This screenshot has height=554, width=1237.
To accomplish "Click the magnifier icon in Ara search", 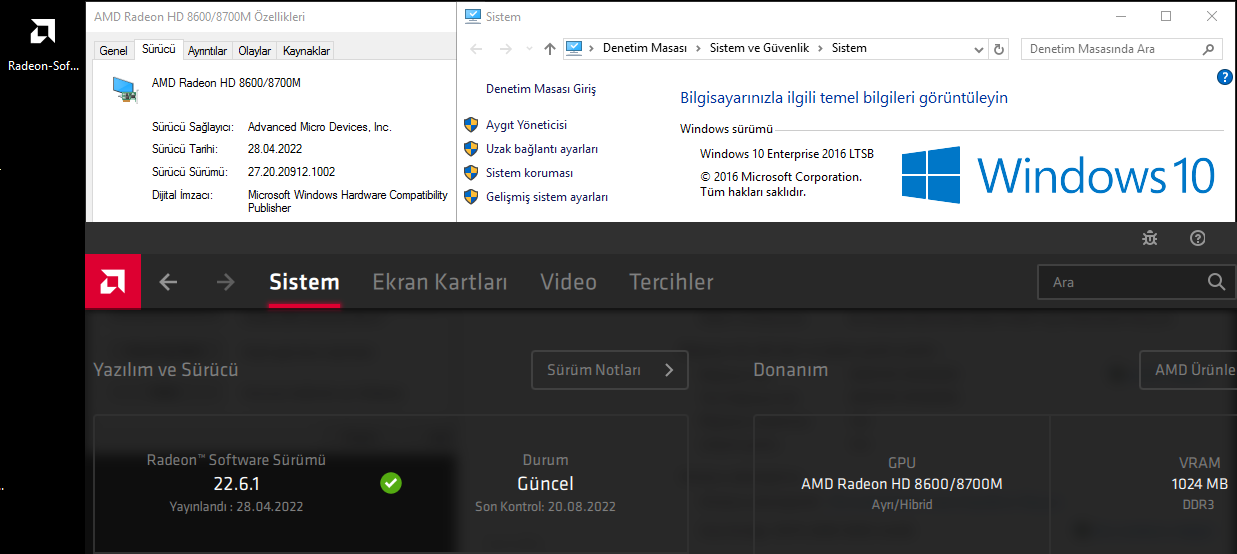I will pyautogui.click(x=1216, y=282).
